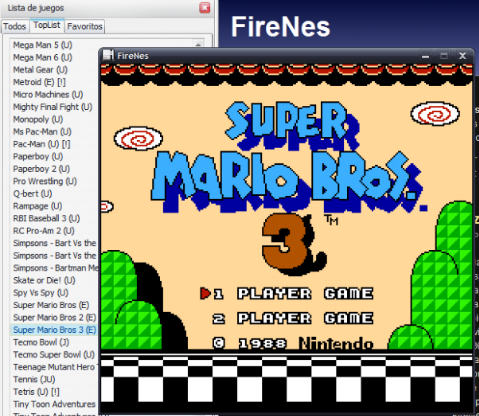This screenshot has height=416, width=479.
Task: Minimize the FireNes emulator window
Action: tap(425, 56)
